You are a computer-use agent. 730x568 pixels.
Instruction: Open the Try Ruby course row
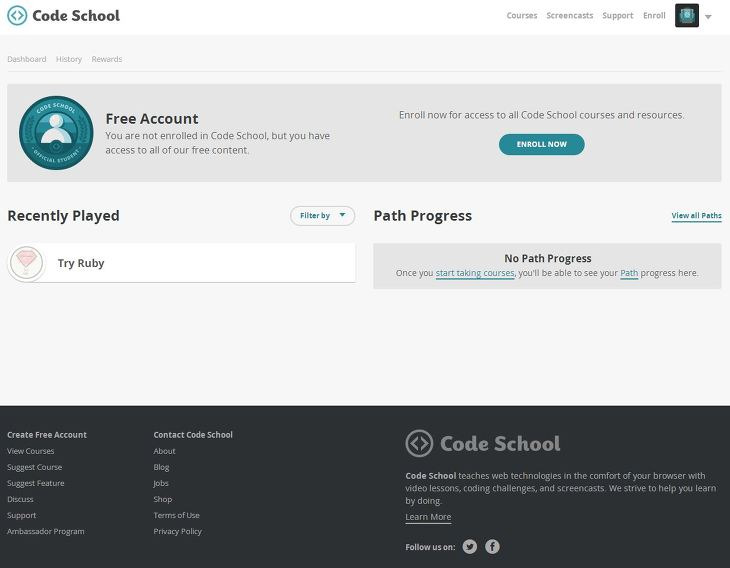point(182,263)
